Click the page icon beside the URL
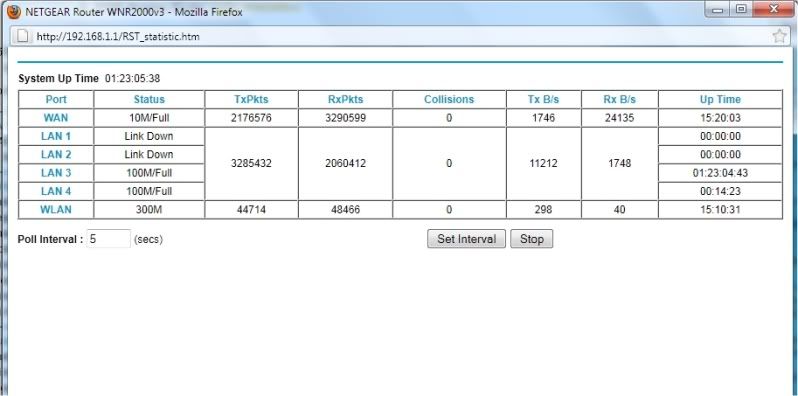798x396 pixels. coord(22,36)
